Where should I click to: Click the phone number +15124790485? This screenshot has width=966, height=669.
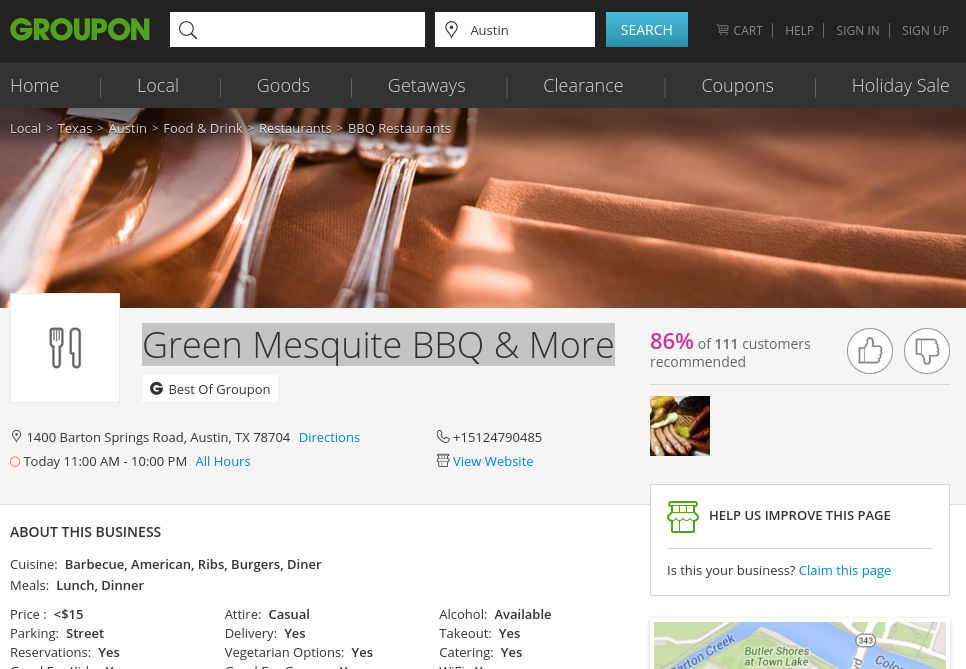(497, 437)
